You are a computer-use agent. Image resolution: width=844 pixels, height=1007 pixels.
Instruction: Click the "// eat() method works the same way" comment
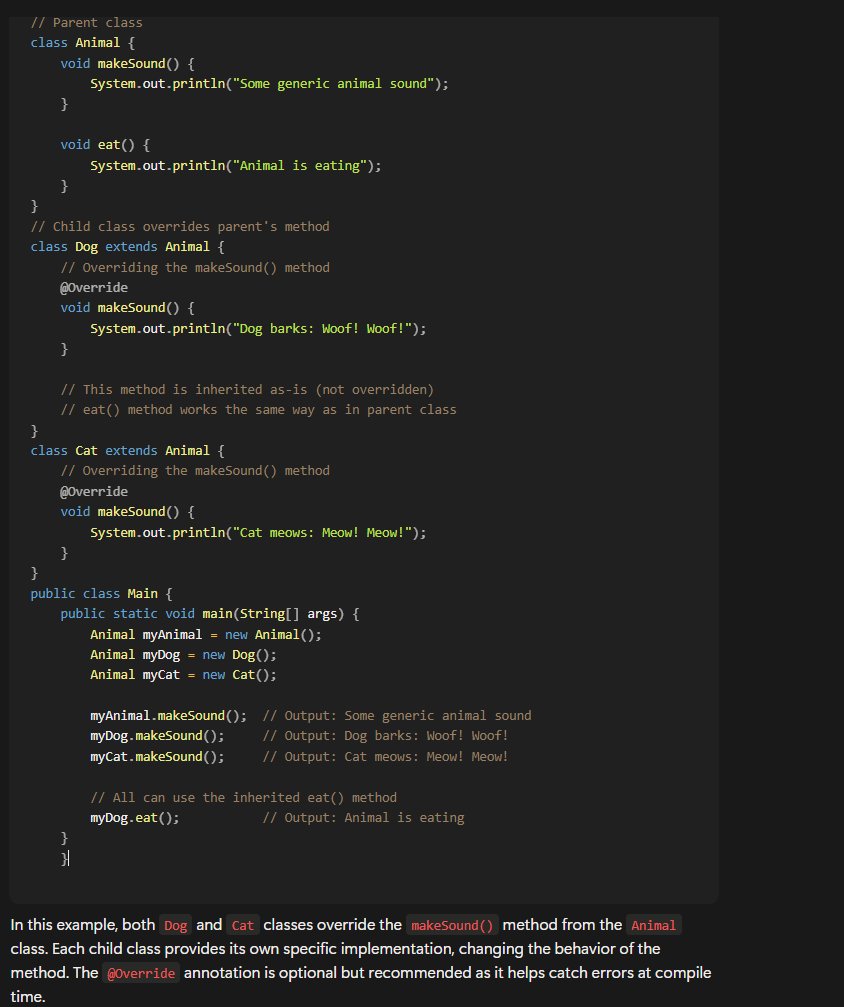click(x=258, y=410)
